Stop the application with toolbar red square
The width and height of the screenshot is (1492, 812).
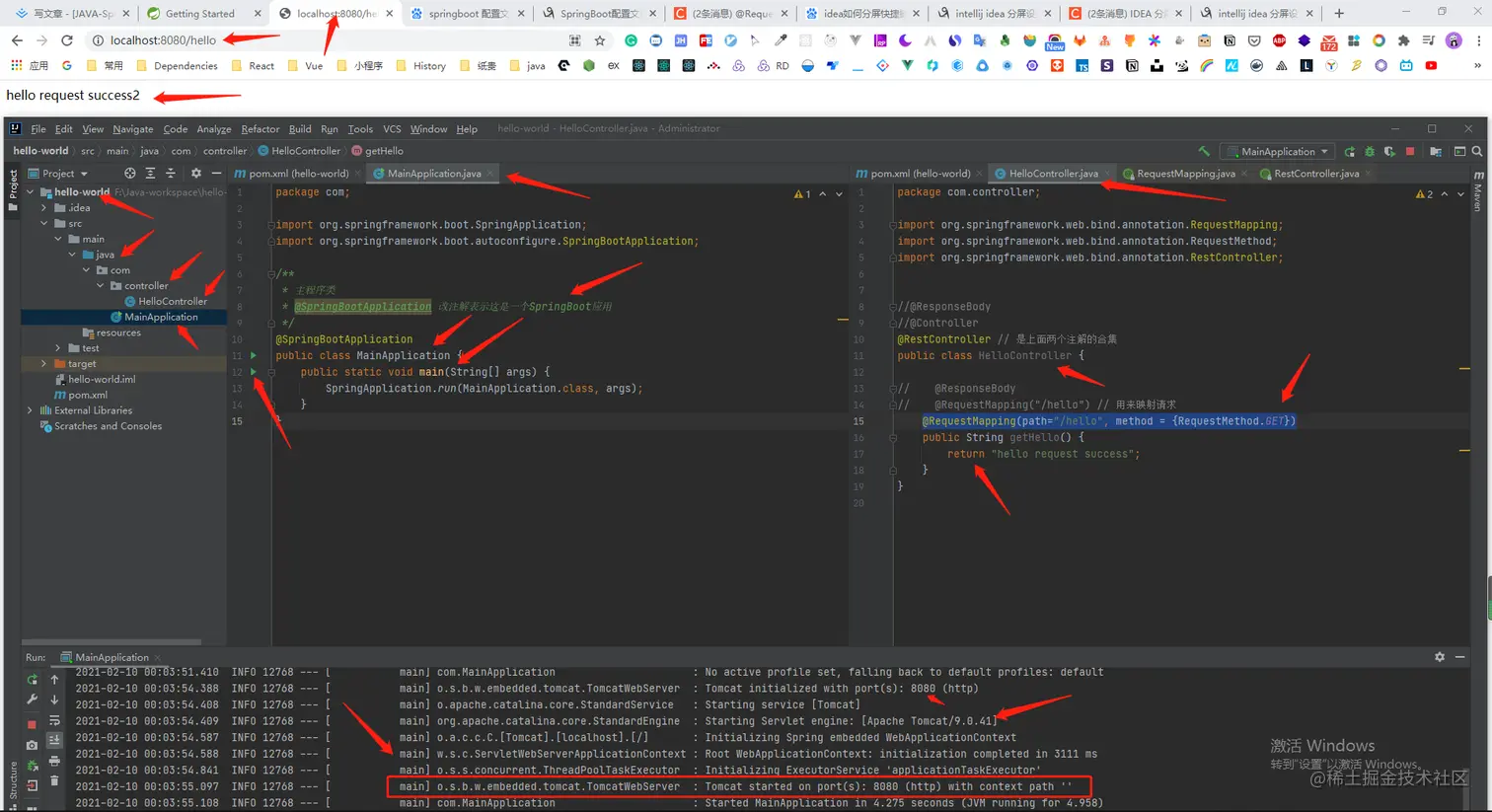1410,151
